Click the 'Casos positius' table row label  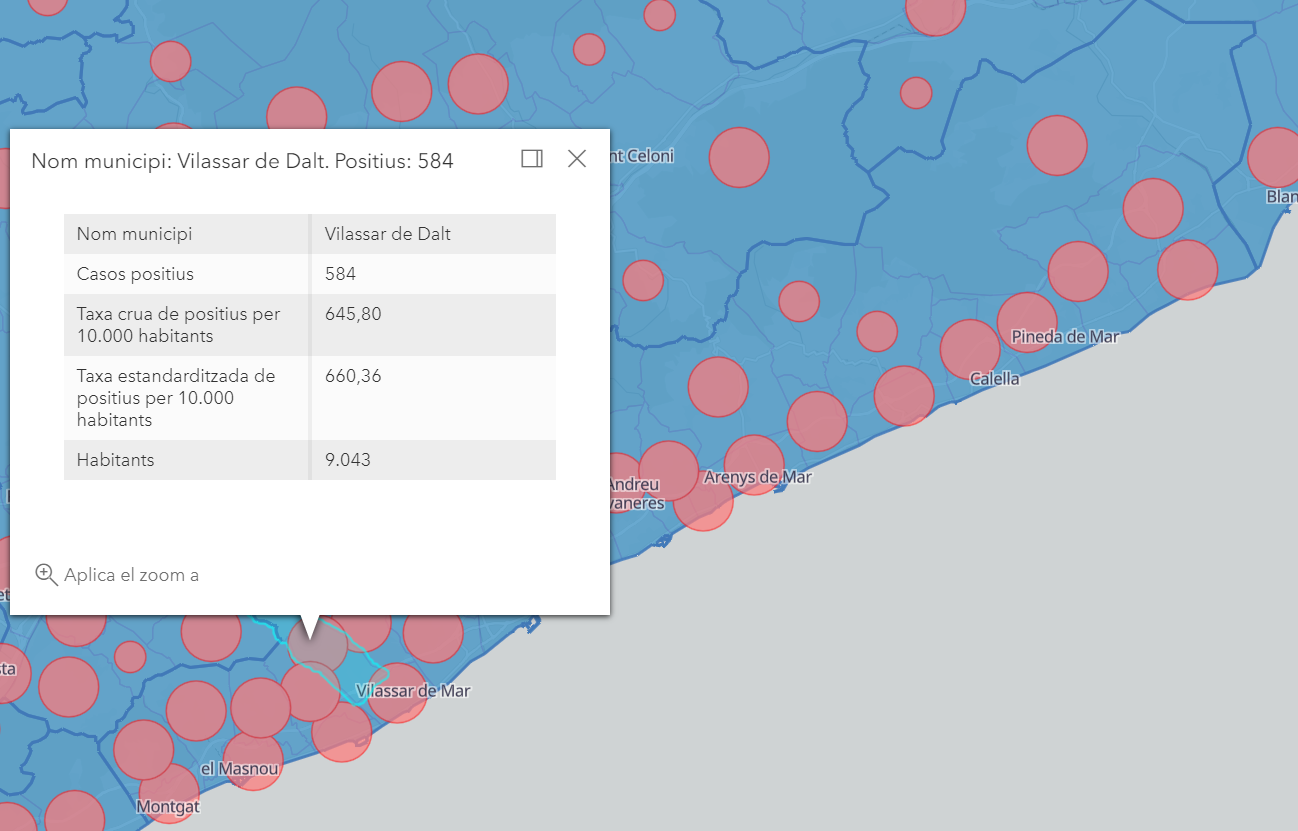(135, 274)
